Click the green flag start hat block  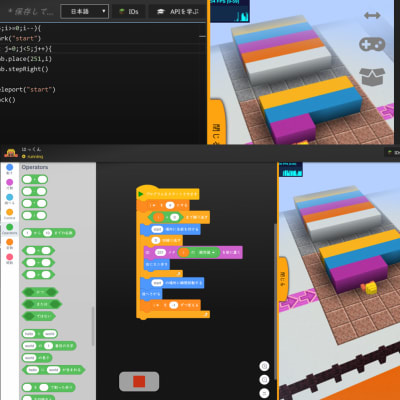click(168, 193)
